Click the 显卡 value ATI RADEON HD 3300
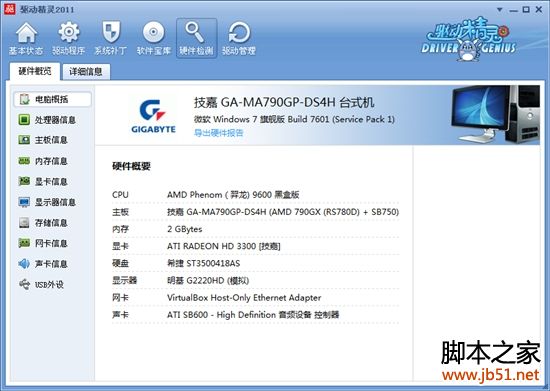This screenshot has height=391, width=550. click(223, 246)
